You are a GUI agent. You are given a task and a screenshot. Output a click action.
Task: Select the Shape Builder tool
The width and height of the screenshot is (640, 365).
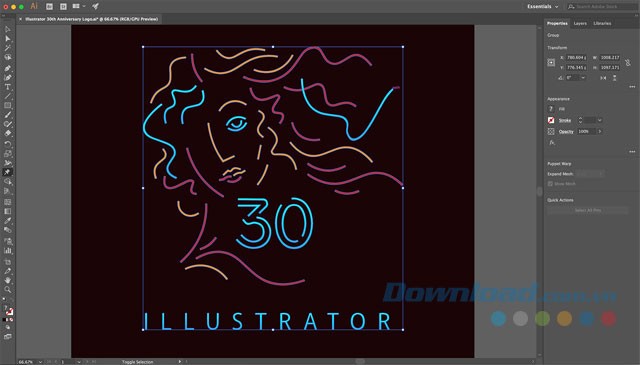[7, 182]
